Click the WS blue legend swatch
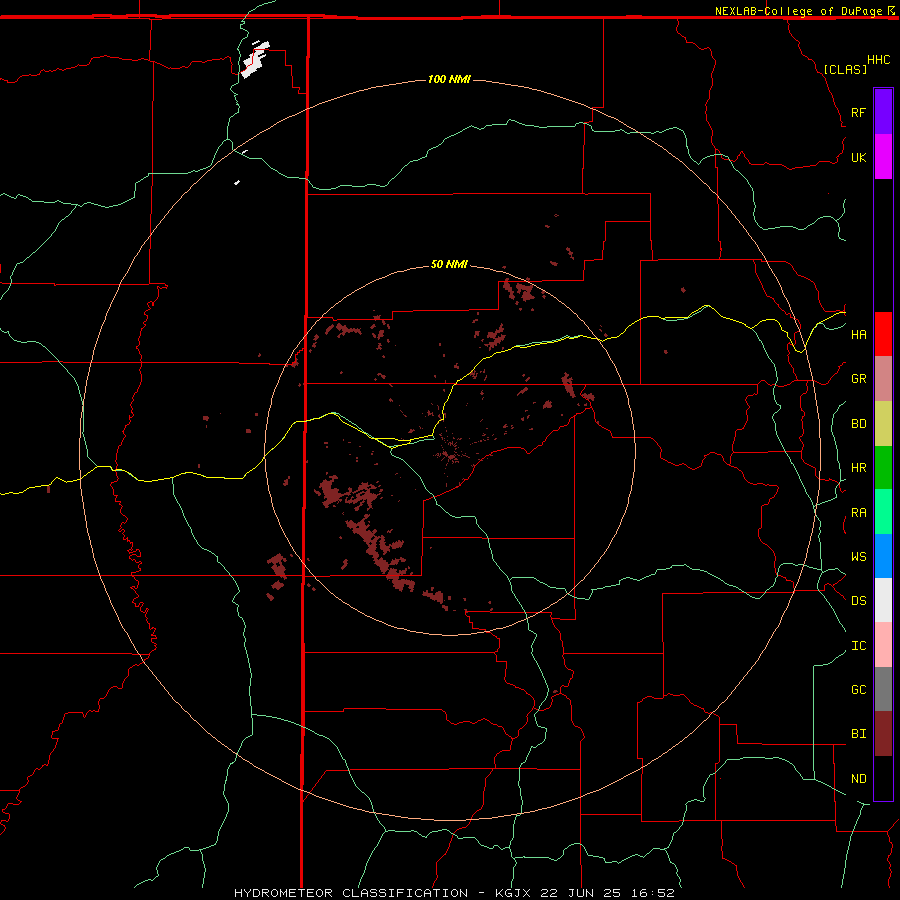Viewport: 900px width, 900px height. point(883,556)
